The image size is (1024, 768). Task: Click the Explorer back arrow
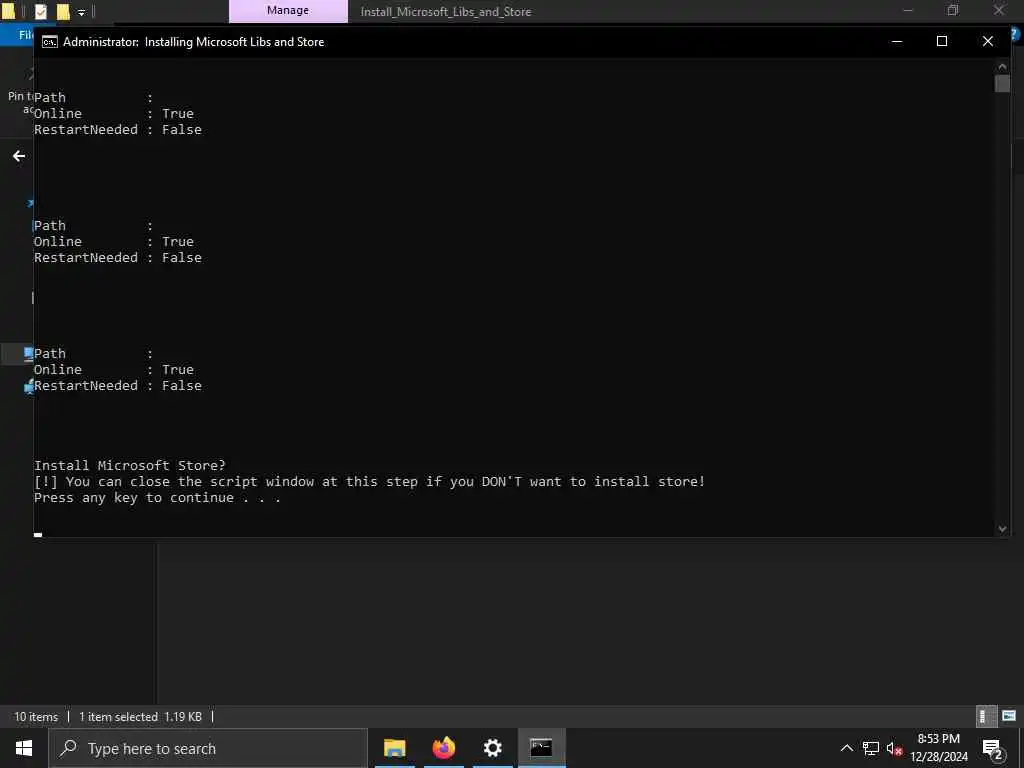19,156
